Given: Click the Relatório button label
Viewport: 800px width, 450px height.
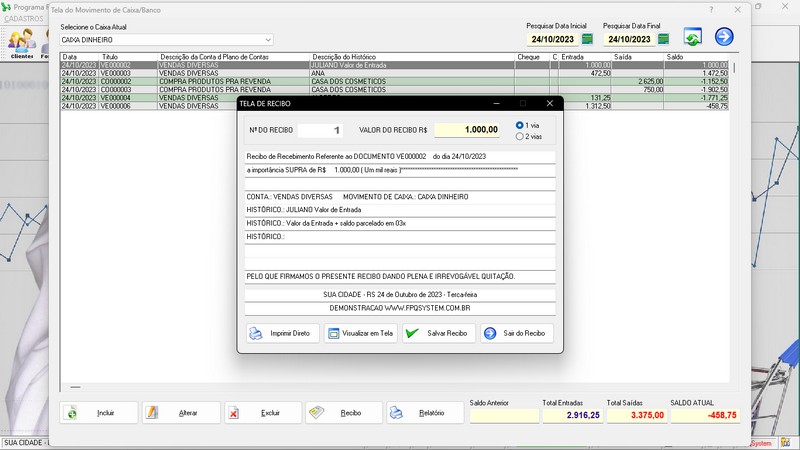Looking at the screenshot, I should [432, 413].
